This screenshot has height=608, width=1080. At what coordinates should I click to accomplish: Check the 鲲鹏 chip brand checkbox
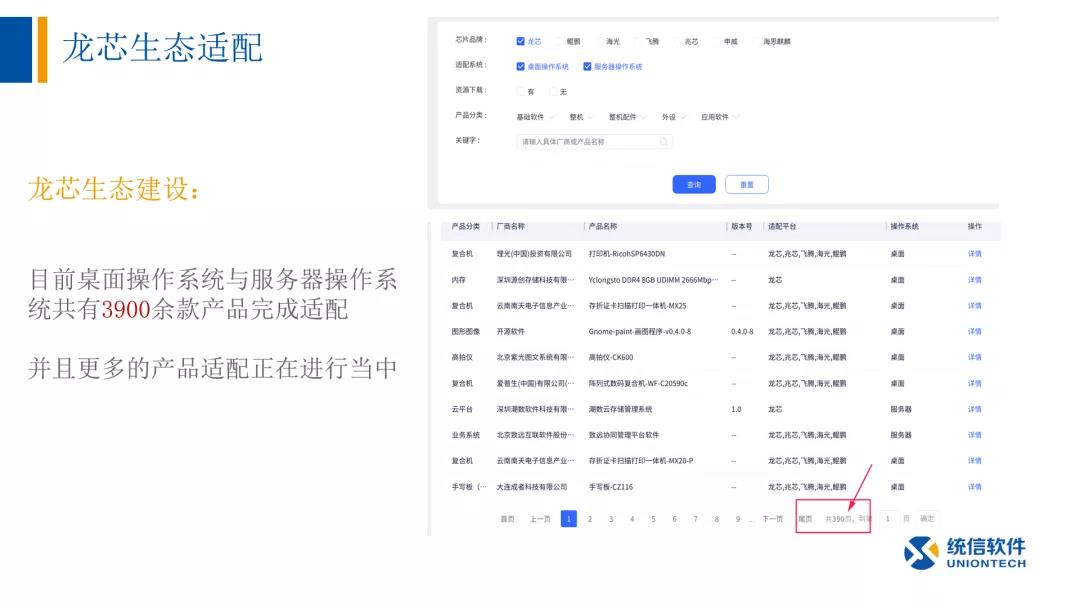pyautogui.click(x=559, y=42)
